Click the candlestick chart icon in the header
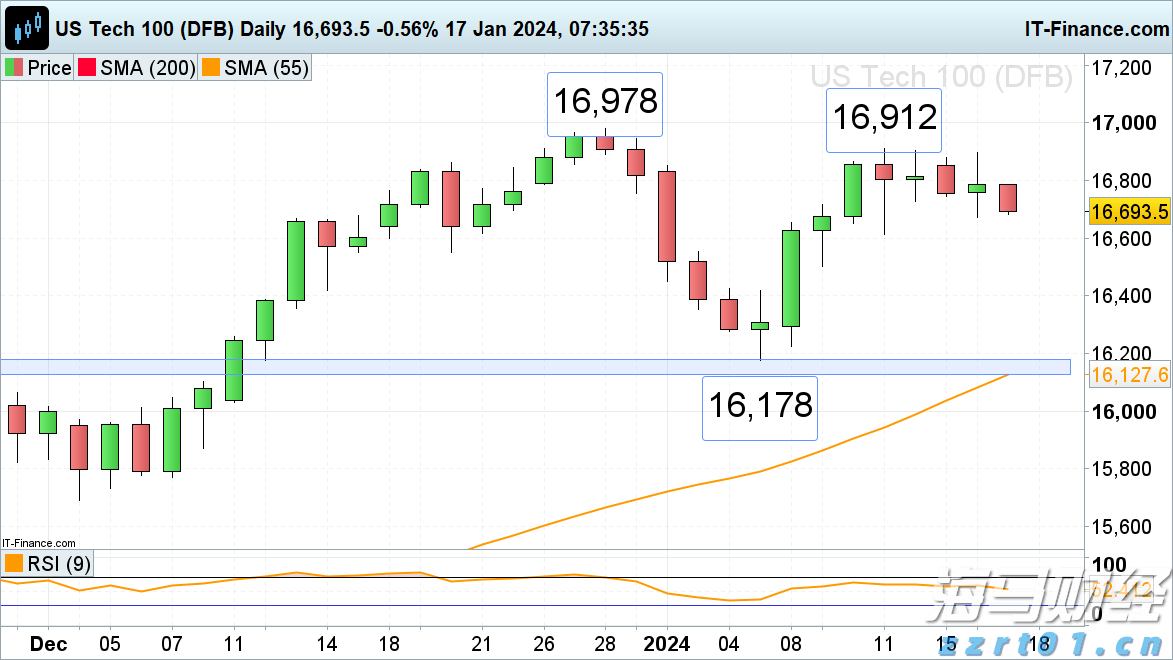The width and height of the screenshot is (1173, 660). [29, 28]
